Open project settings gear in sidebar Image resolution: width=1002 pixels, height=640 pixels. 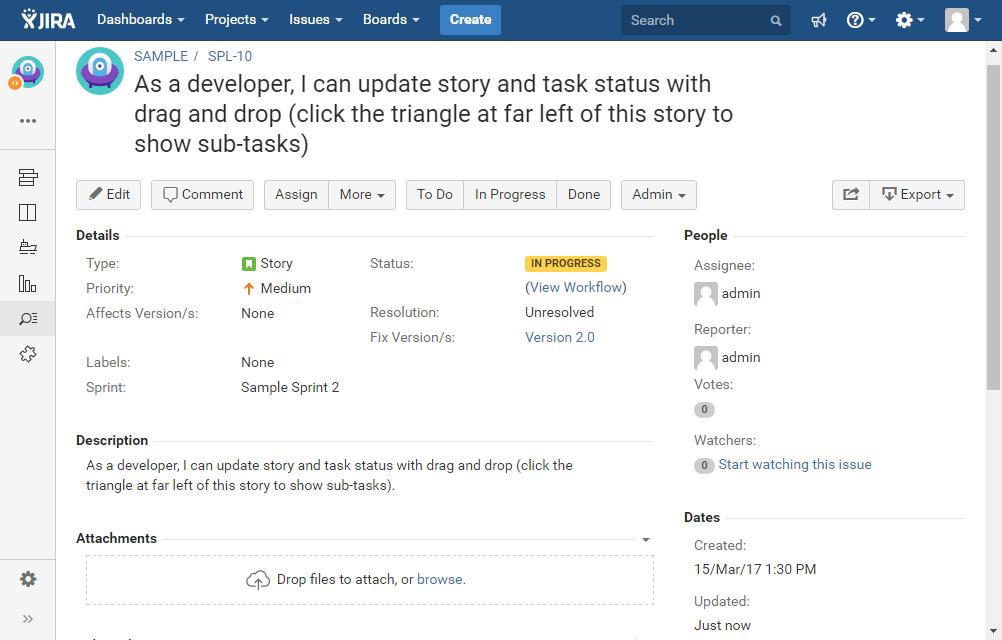tap(28, 579)
